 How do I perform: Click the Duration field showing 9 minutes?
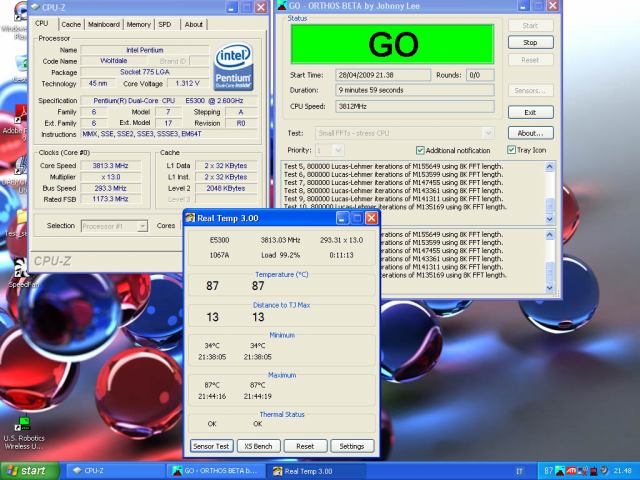(x=415, y=90)
